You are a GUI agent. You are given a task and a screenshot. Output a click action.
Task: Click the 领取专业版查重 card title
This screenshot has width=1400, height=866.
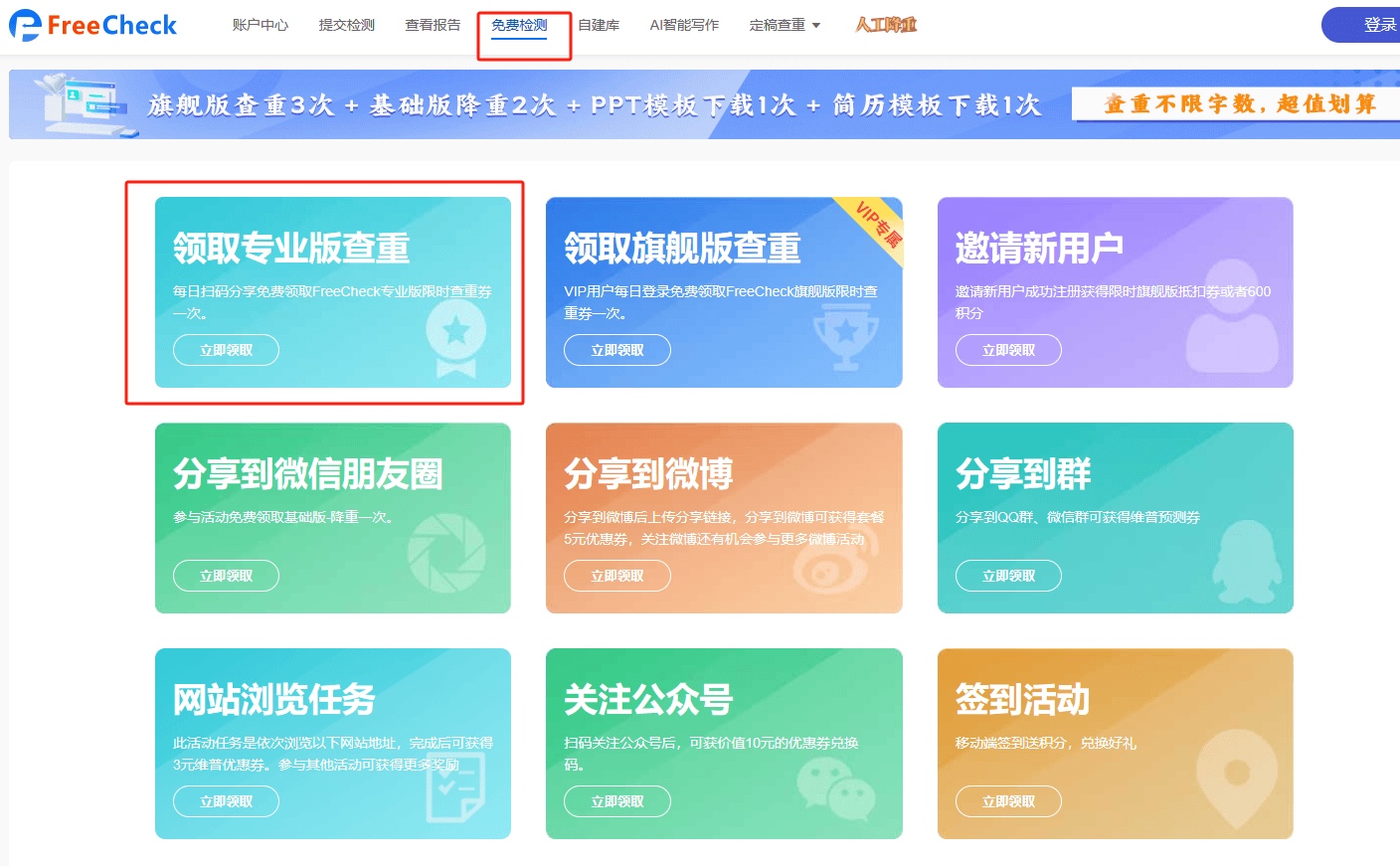291,248
